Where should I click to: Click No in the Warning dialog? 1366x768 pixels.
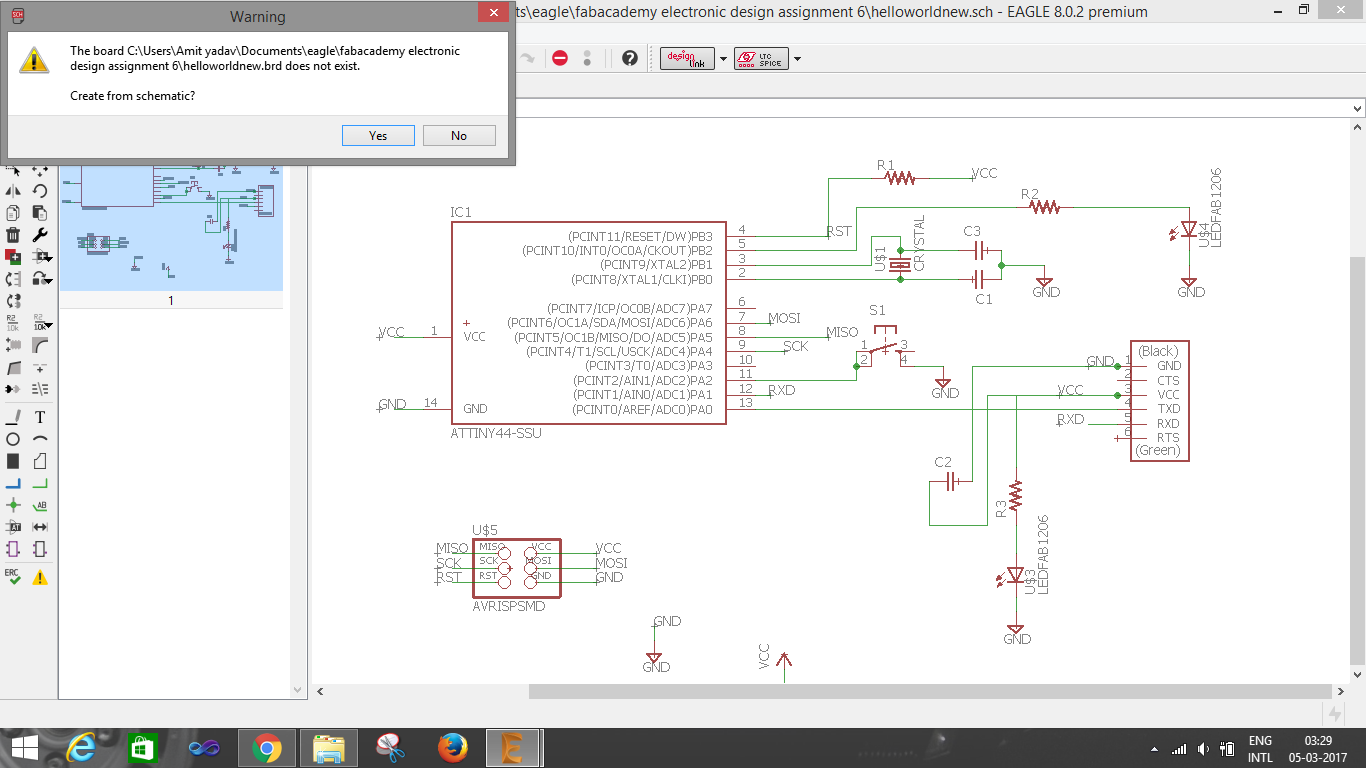(x=459, y=136)
